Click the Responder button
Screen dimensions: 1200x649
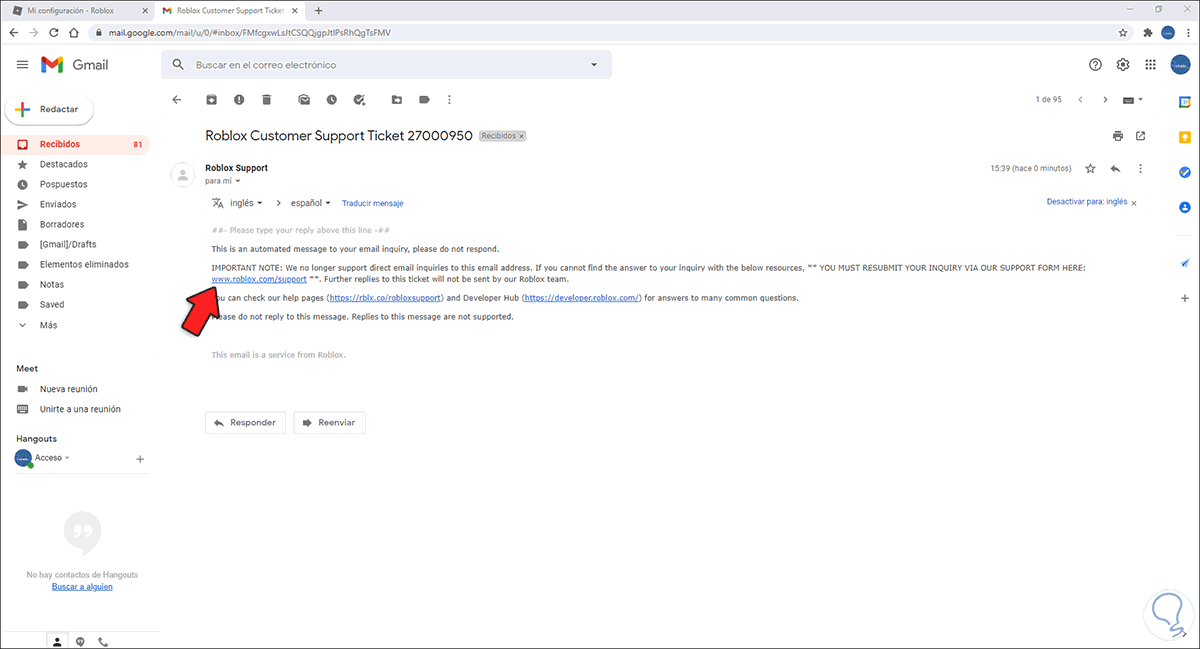(x=245, y=423)
